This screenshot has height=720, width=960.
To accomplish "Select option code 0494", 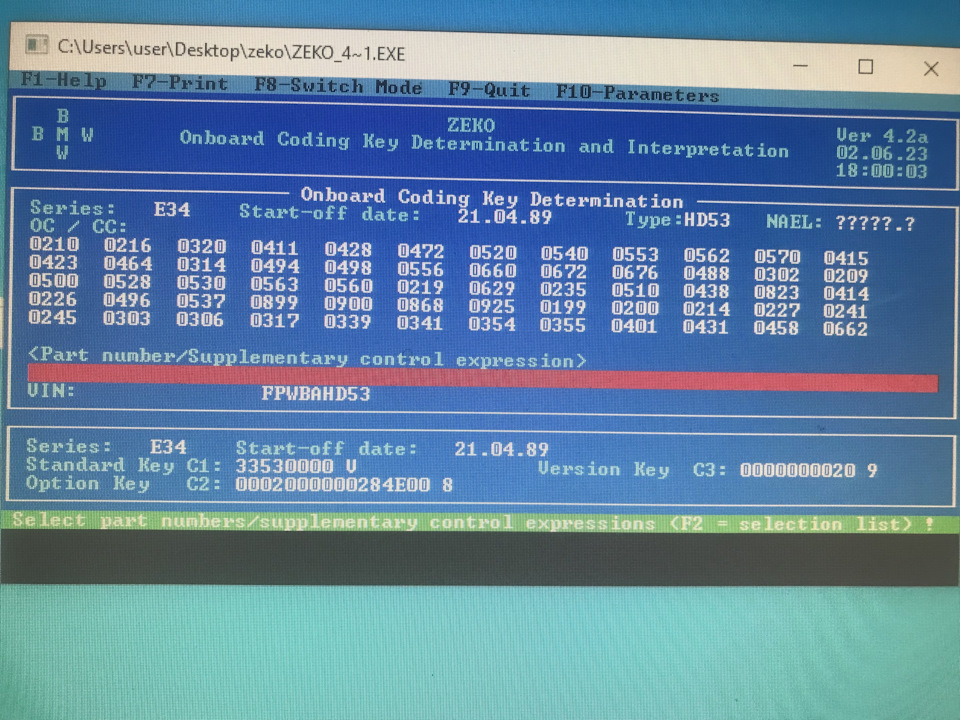I will tap(275, 266).
